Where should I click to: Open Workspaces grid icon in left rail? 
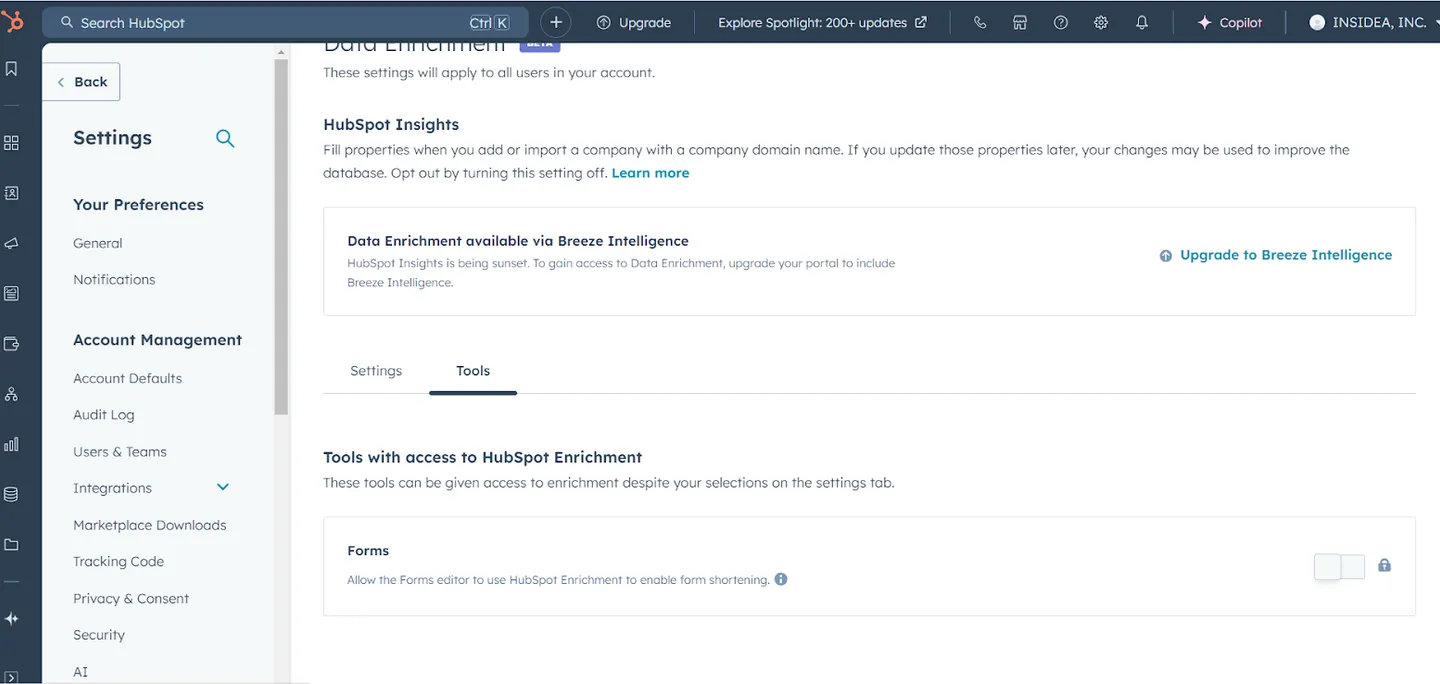(12, 143)
